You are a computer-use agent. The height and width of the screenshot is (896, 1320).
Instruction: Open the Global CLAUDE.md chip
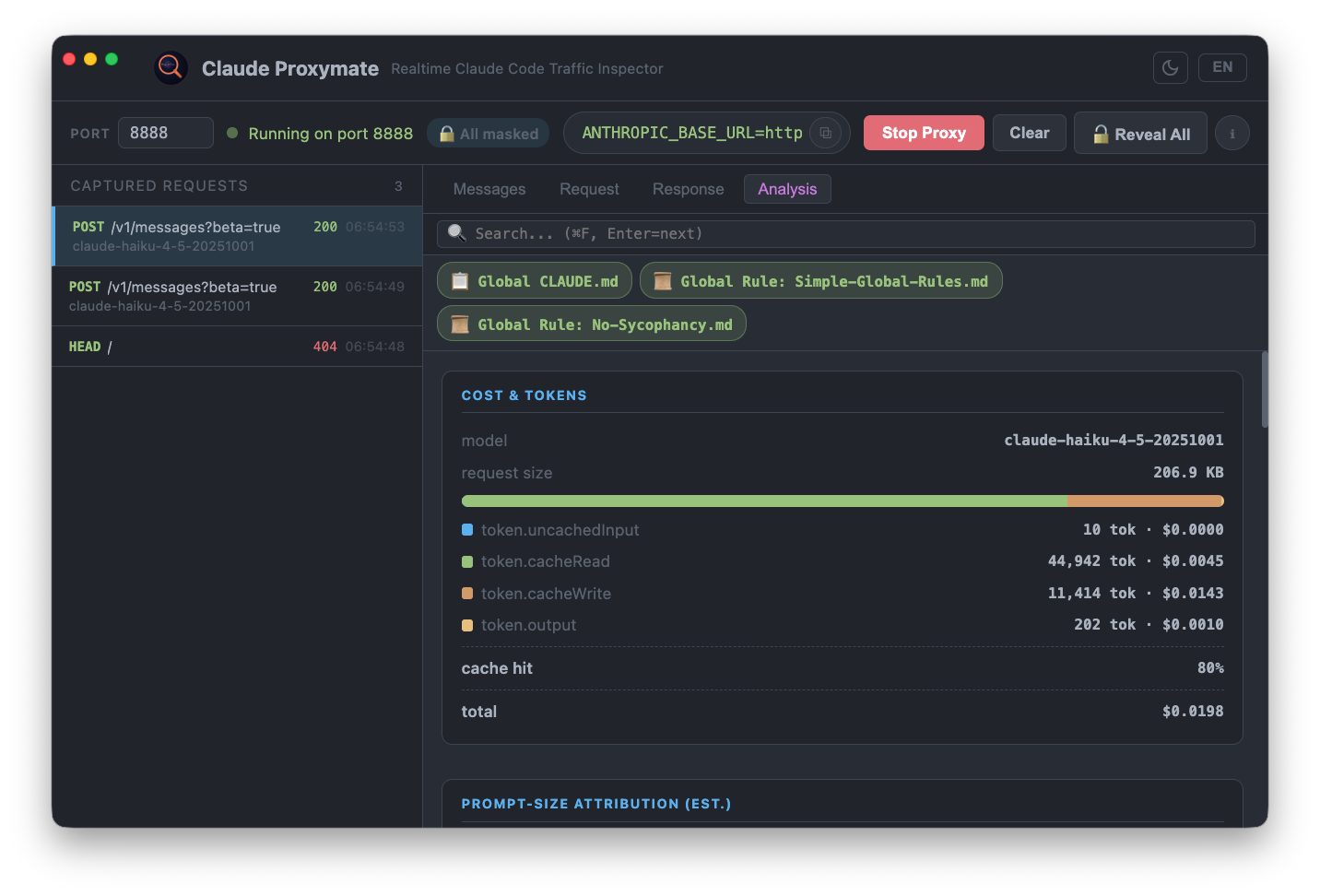point(535,281)
